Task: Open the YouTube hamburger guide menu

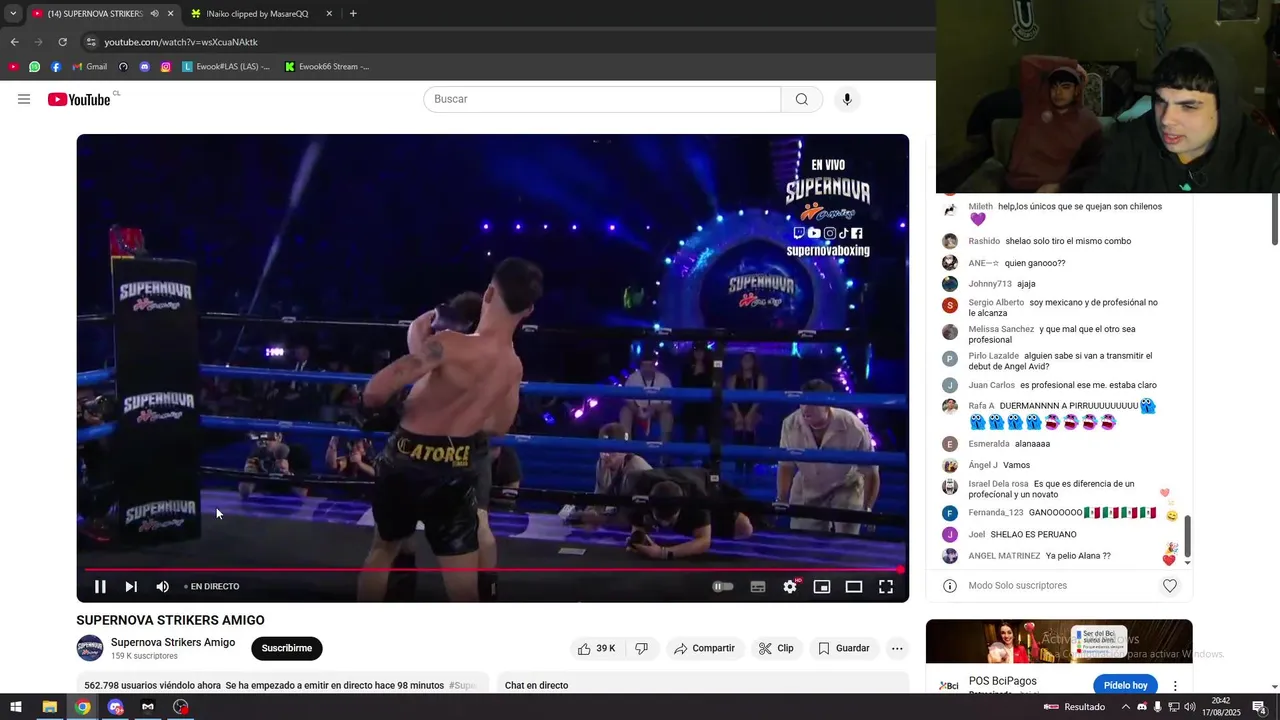Action: (24, 99)
